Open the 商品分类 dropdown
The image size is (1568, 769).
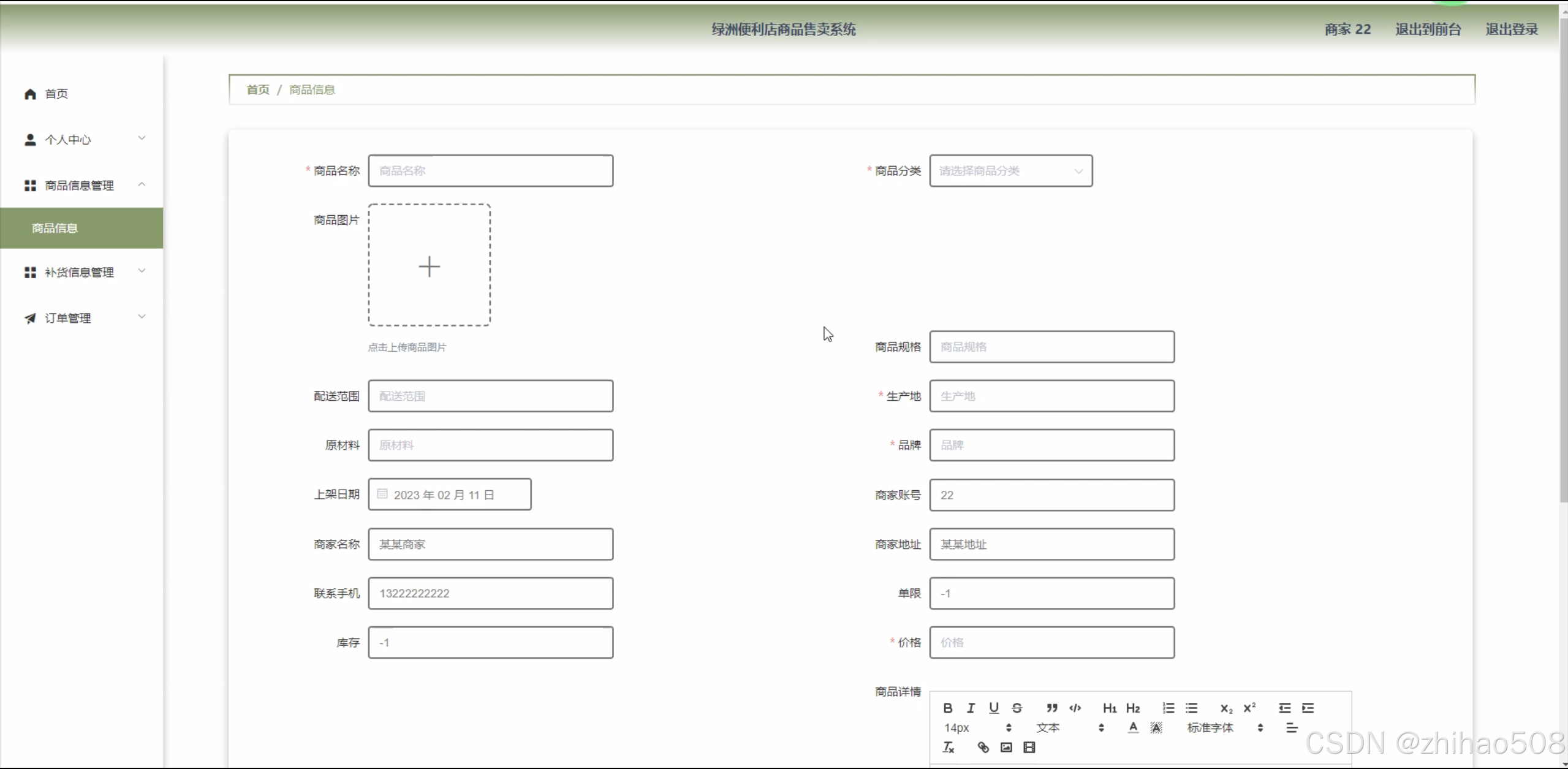click(x=1010, y=171)
